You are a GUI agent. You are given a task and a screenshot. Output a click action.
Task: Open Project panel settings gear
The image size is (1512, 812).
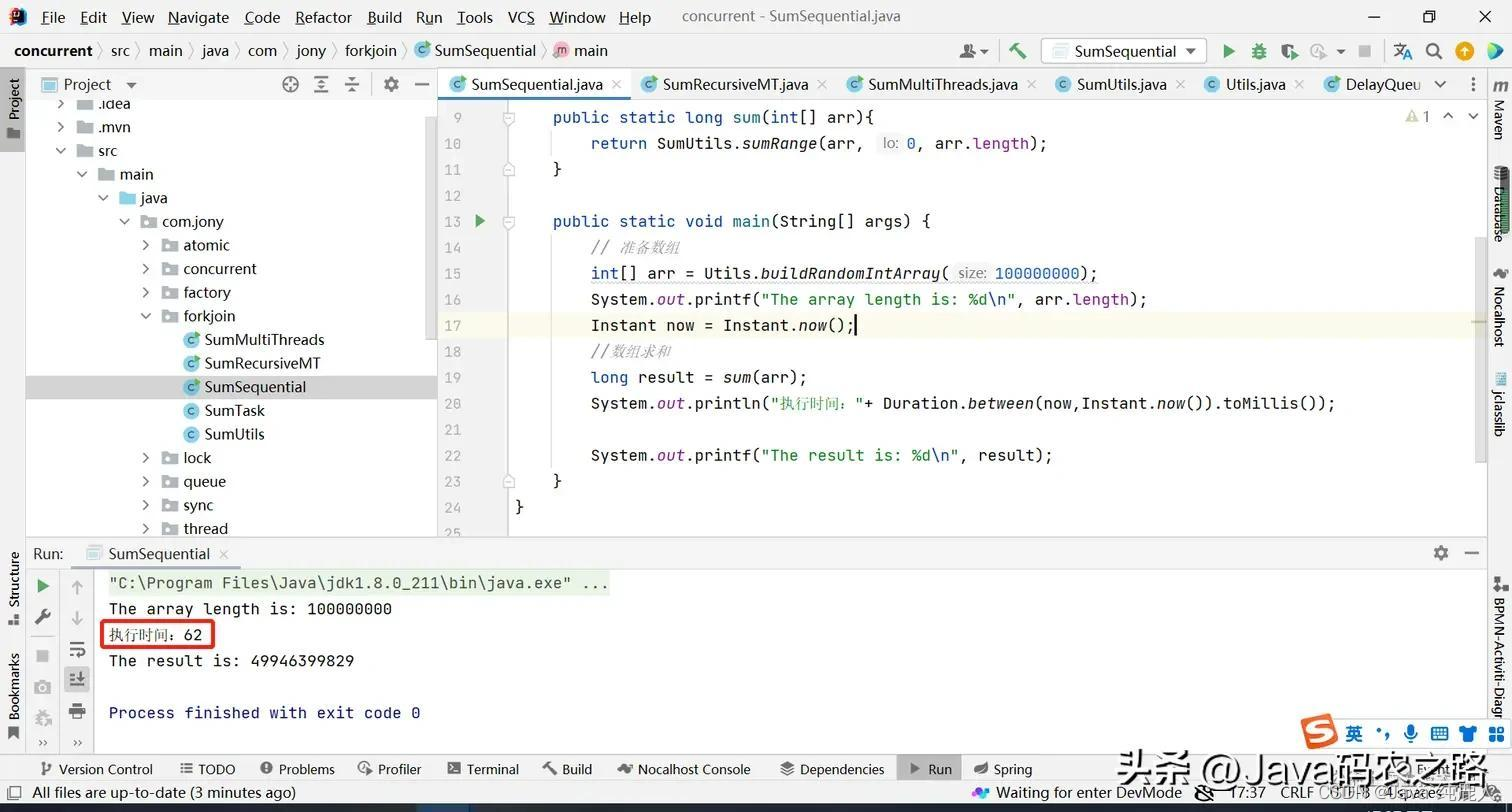coord(391,84)
